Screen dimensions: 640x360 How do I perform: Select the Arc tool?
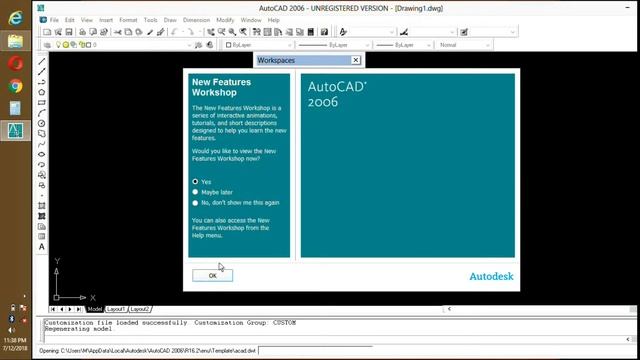(x=42, y=113)
